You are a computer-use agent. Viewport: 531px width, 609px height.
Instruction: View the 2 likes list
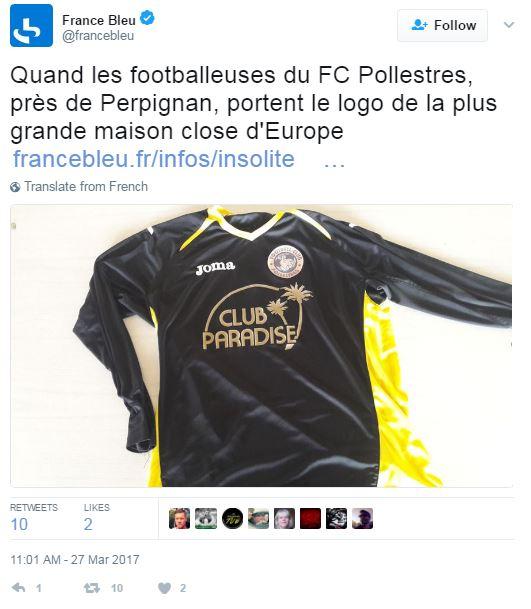tap(97, 518)
